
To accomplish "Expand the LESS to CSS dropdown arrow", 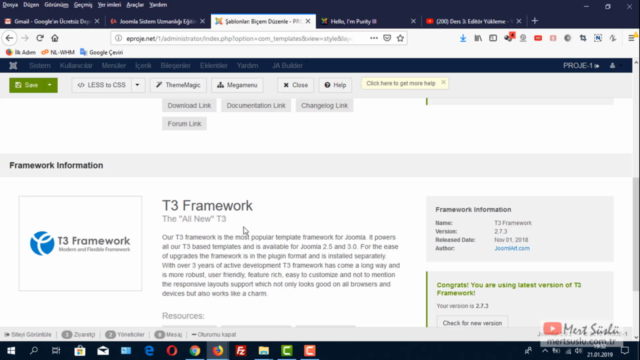I will 138,85.
